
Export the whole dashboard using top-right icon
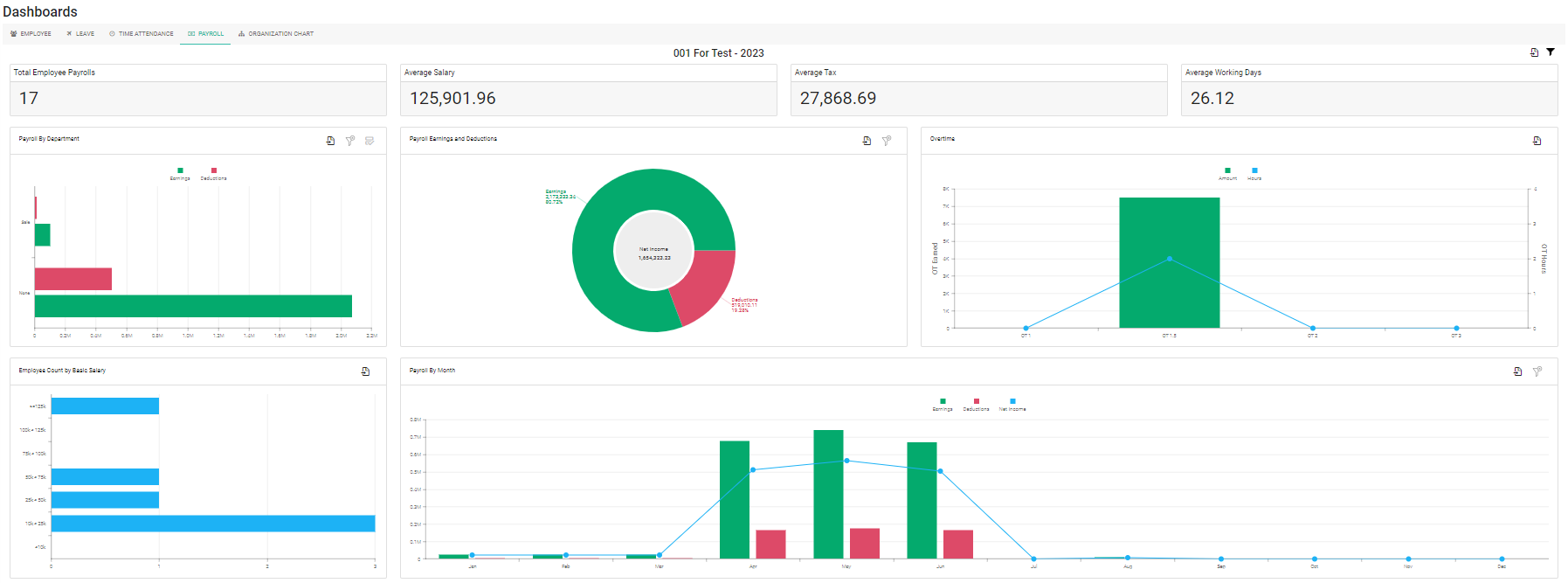[x=1534, y=52]
